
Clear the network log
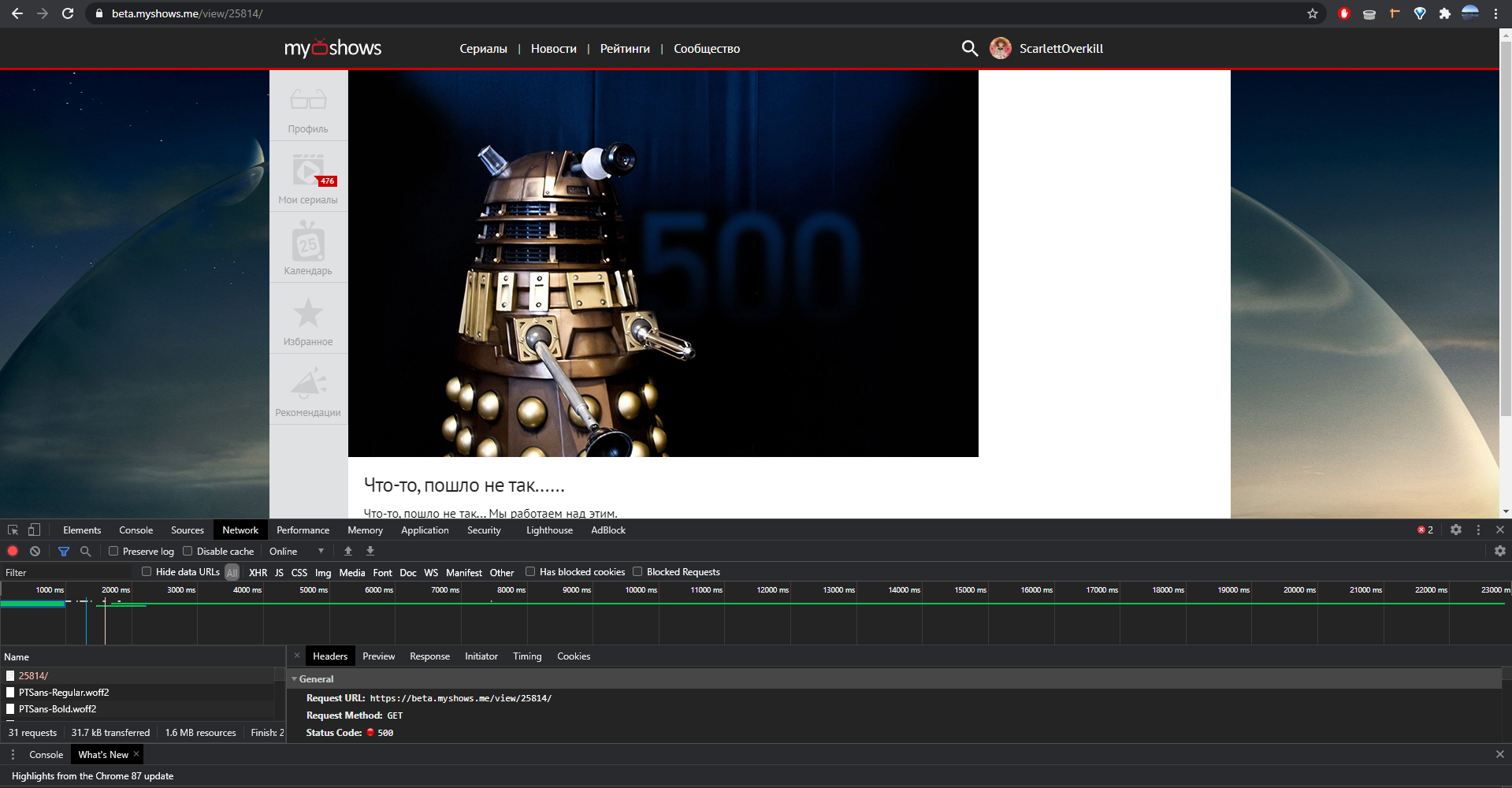tap(35, 551)
